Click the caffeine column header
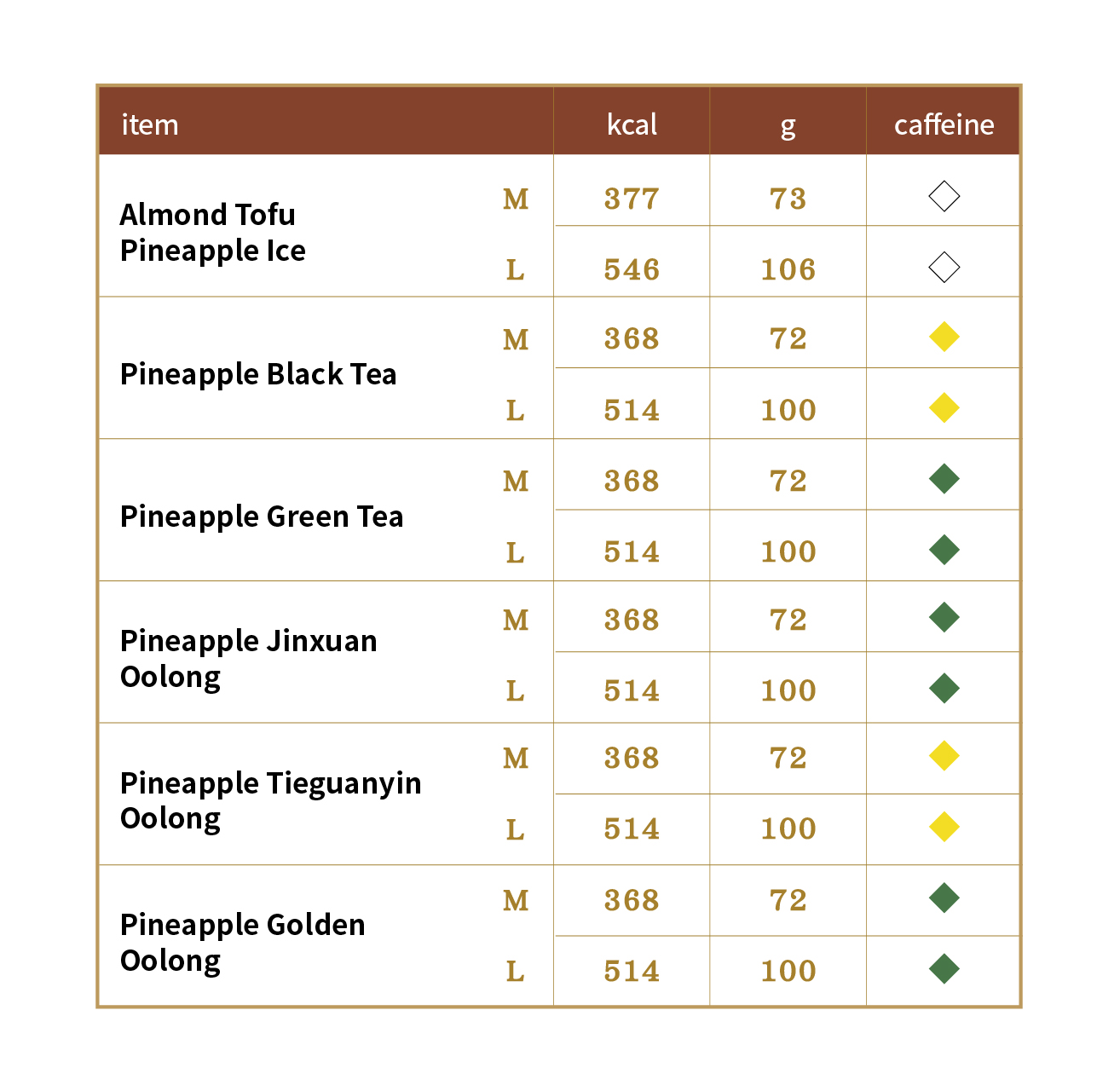The height and width of the screenshot is (1091, 1120). click(x=944, y=124)
